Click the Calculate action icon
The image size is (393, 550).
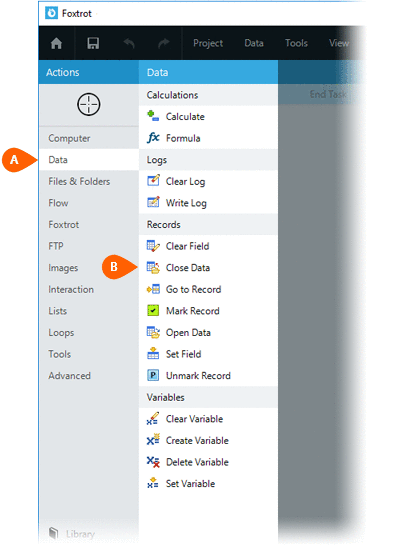coord(153,116)
